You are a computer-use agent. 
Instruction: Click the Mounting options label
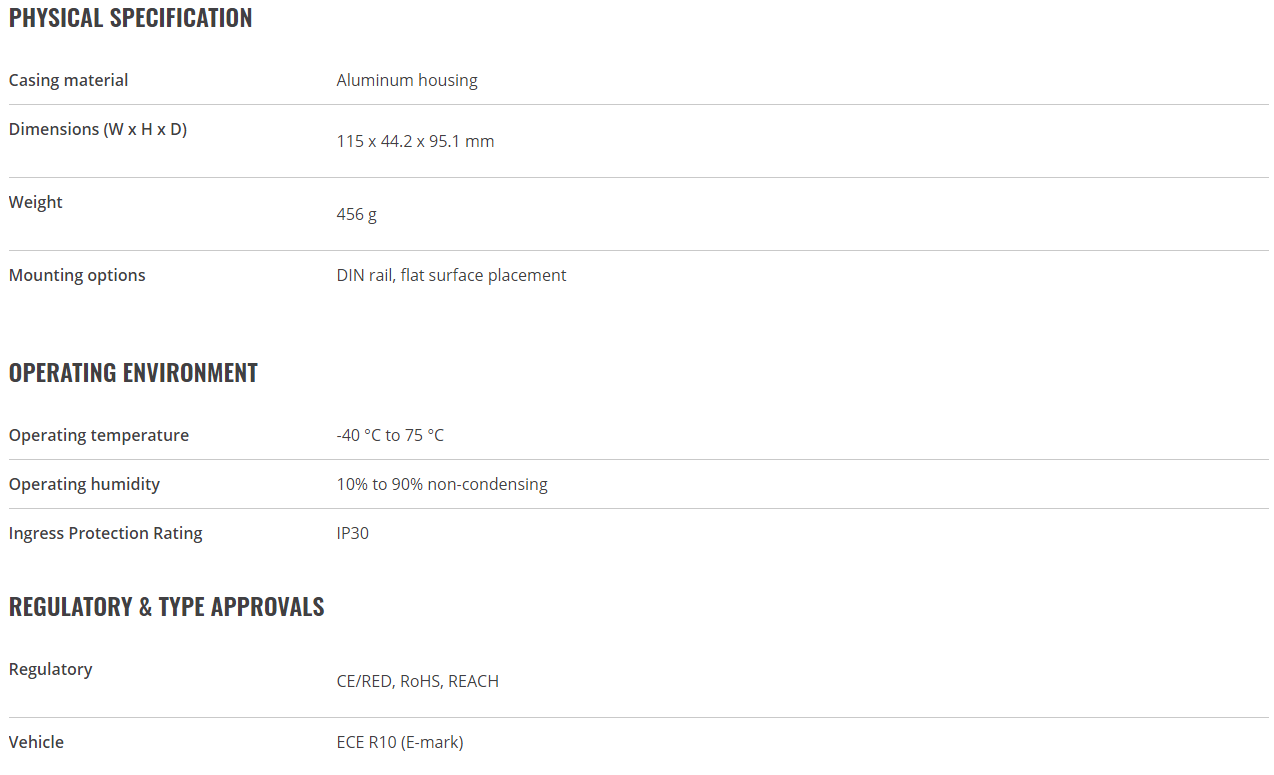77,275
